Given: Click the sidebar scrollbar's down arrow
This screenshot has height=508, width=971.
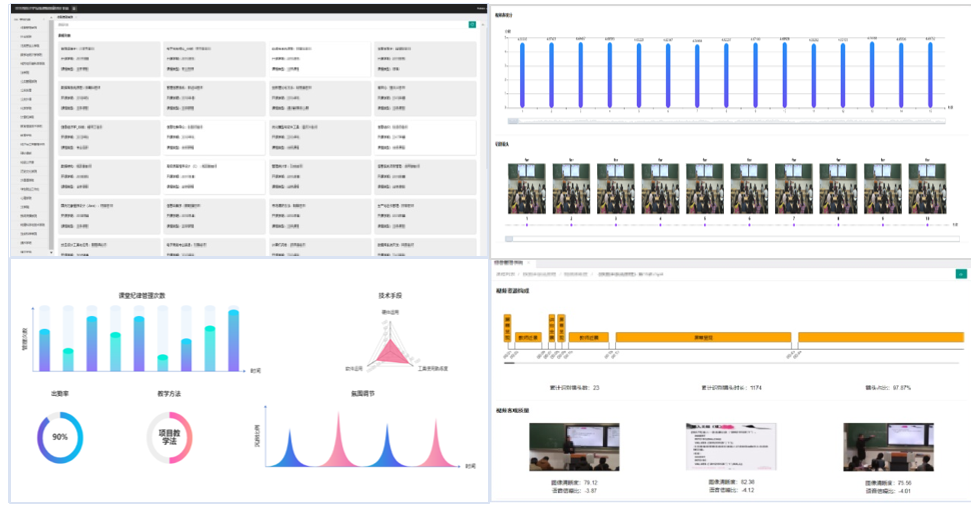Looking at the screenshot, I should [50, 252].
